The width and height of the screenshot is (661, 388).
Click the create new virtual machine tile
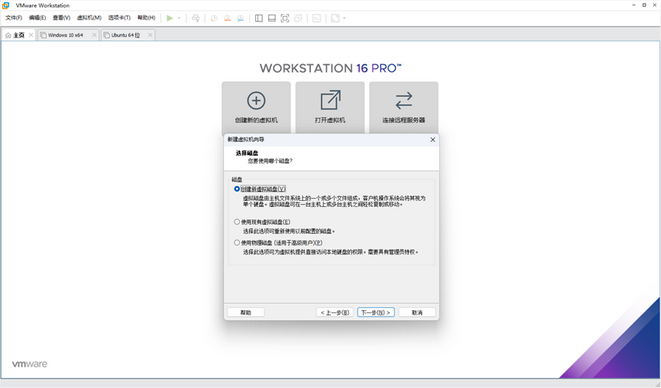pyautogui.click(x=256, y=107)
